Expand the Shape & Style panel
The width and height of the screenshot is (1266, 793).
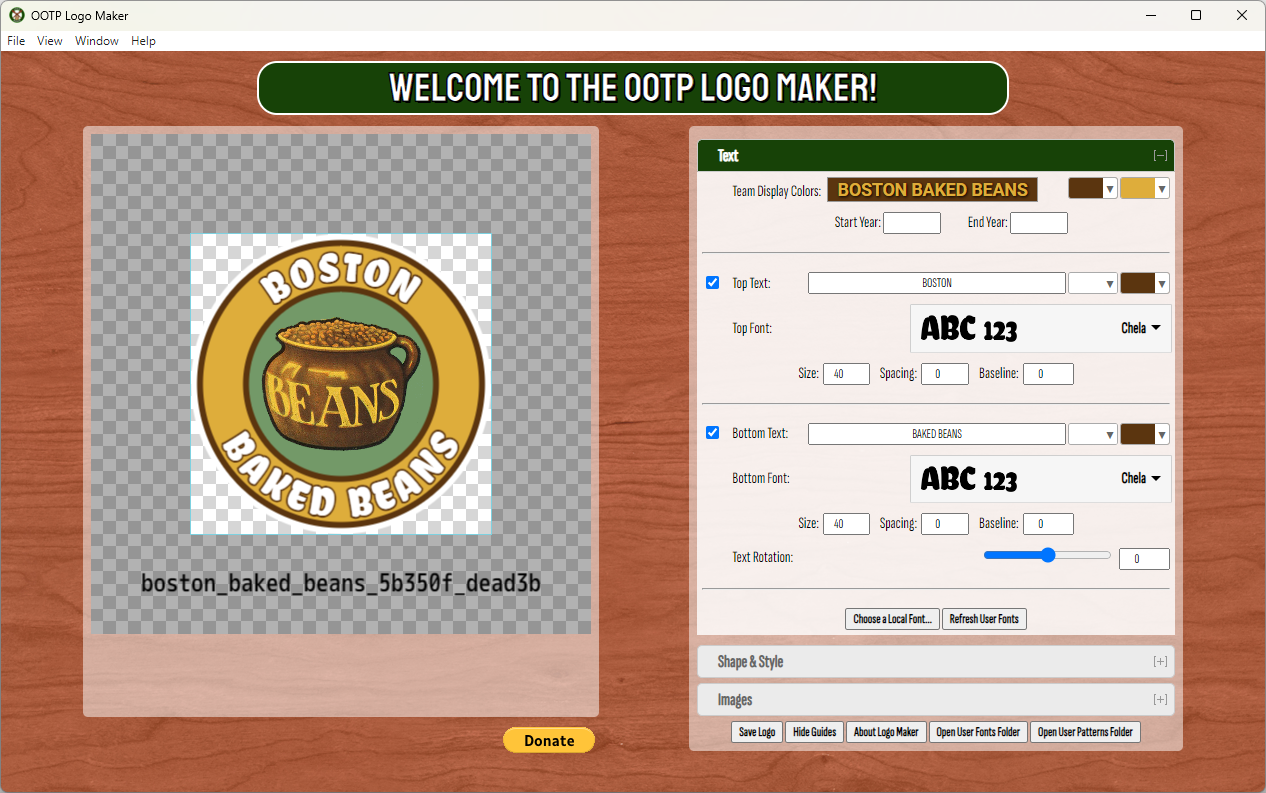click(x=1160, y=661)
